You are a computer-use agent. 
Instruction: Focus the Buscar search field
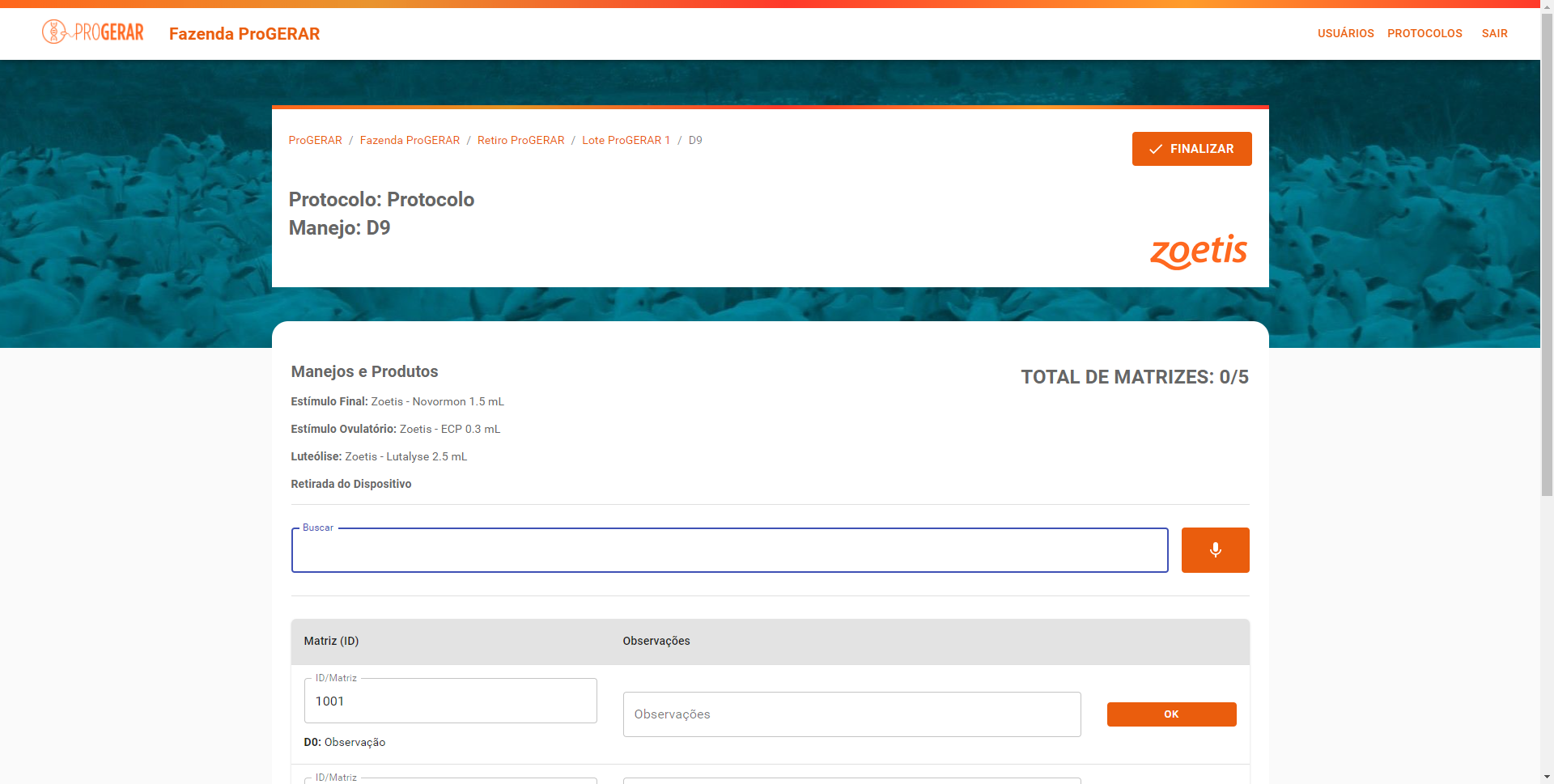click(x=729, y=551)
